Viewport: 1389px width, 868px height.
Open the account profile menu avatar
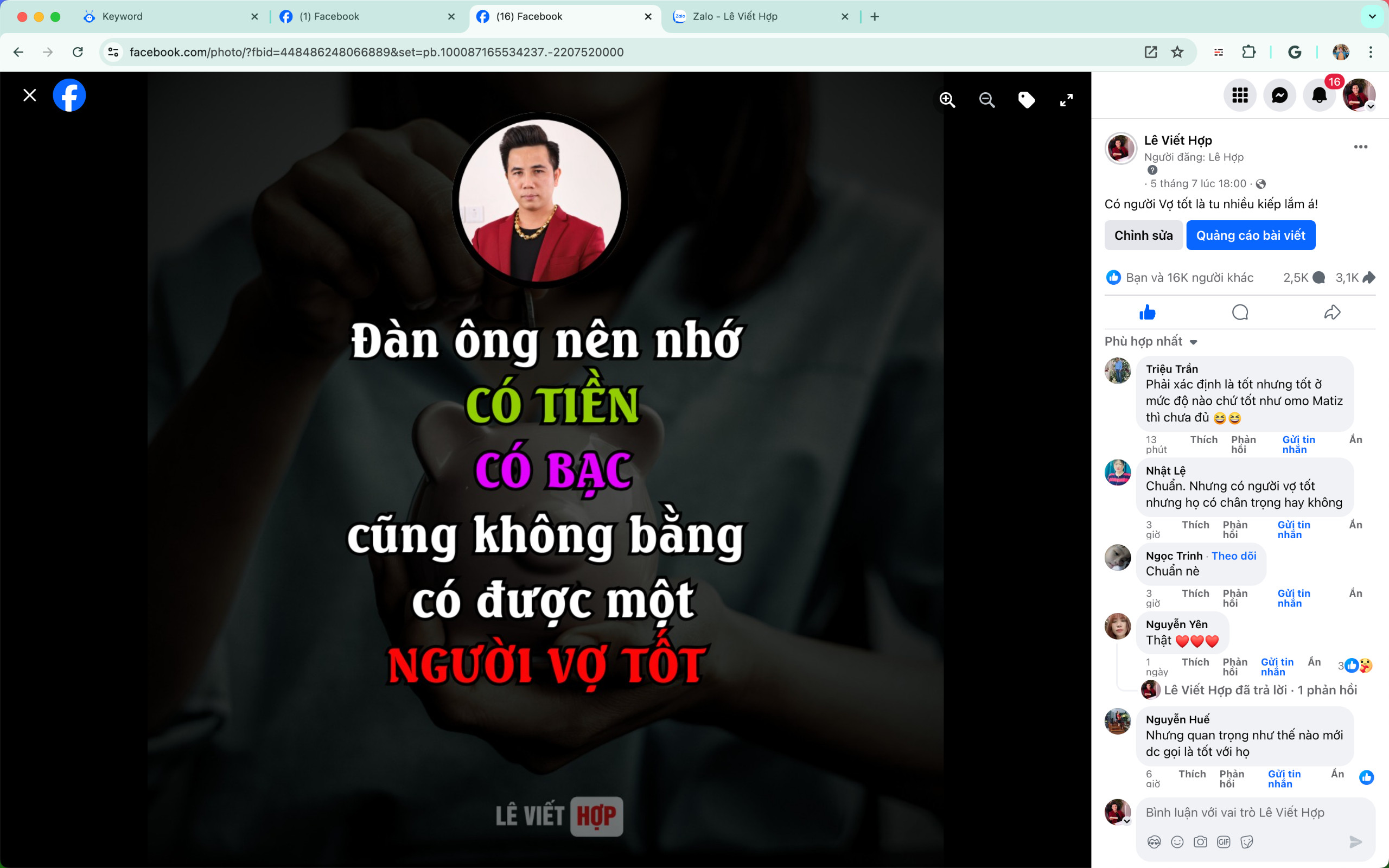(1359, 95)
